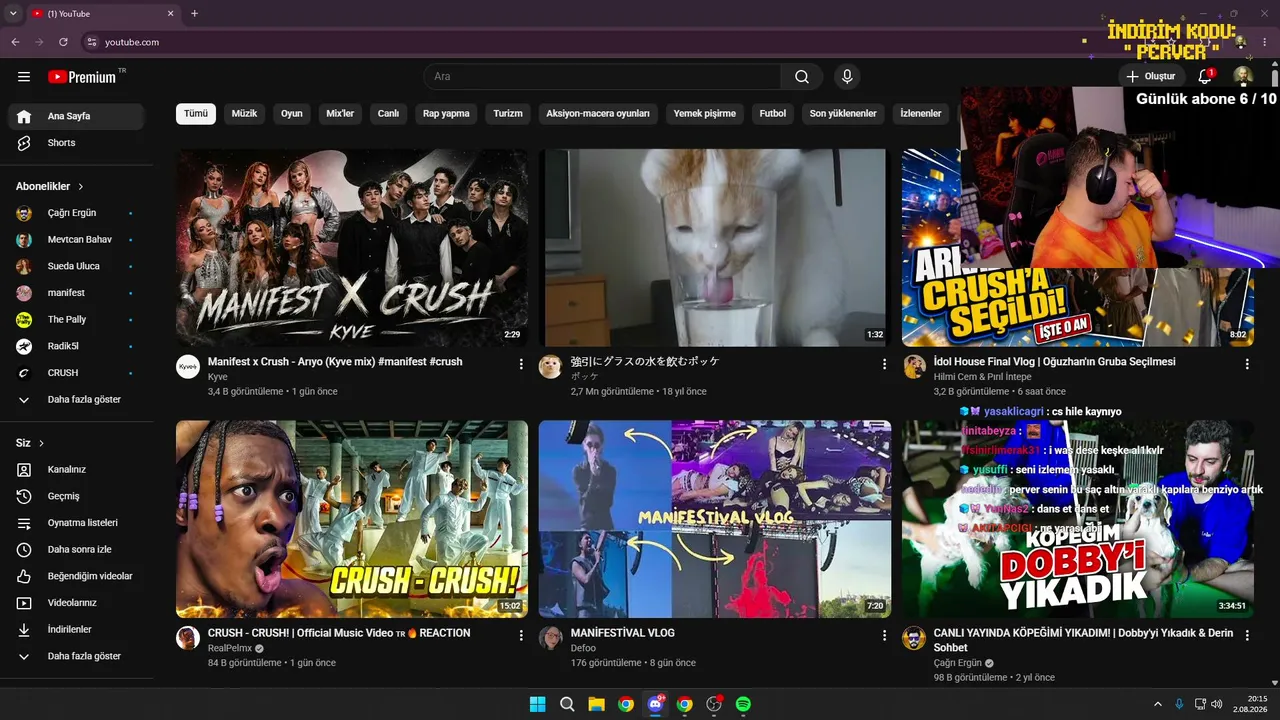Play the Manifest X Crush thumbnail

point(352,248)
